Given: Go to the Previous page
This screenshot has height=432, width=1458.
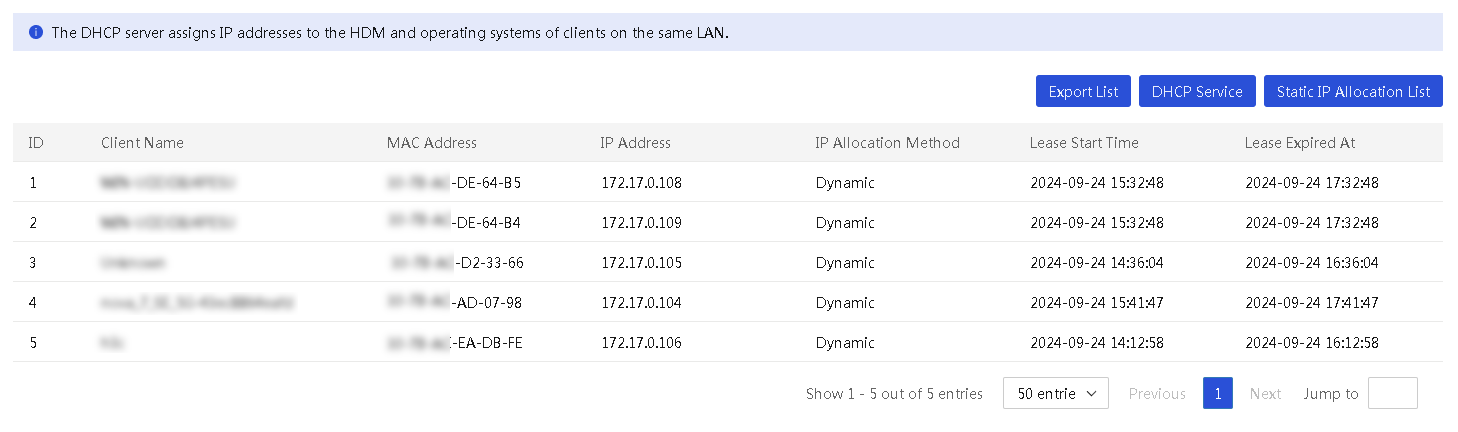Looking at the screenshot, I should click(x=1157, y=394).
